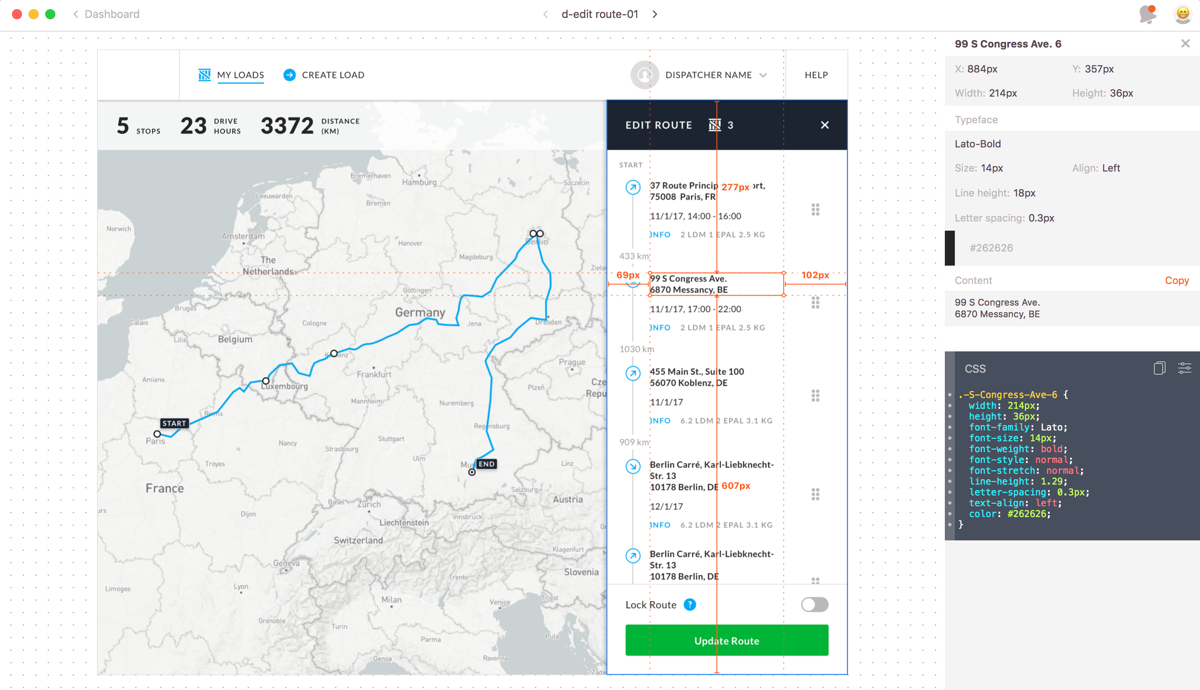Image resolution: width=1200 pixels, height=690 pixels.
Task: Click the arrow icon of 37 Route stop
Action: click(633, 187)
